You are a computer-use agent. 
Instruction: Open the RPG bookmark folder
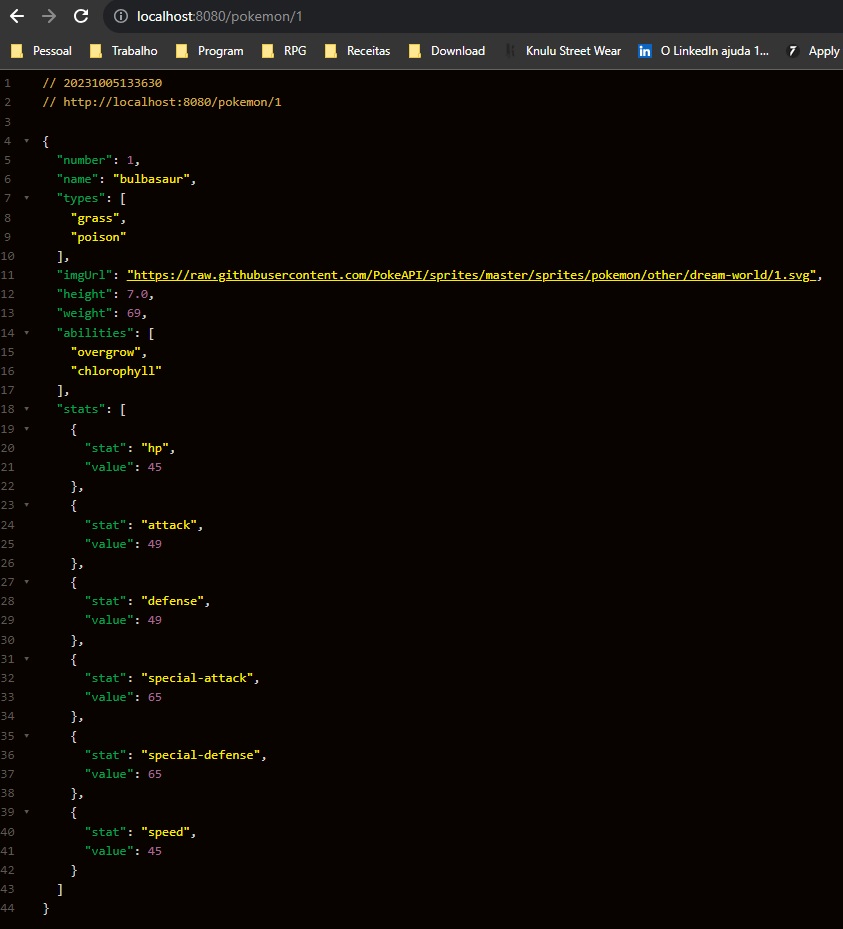(284, 51)
